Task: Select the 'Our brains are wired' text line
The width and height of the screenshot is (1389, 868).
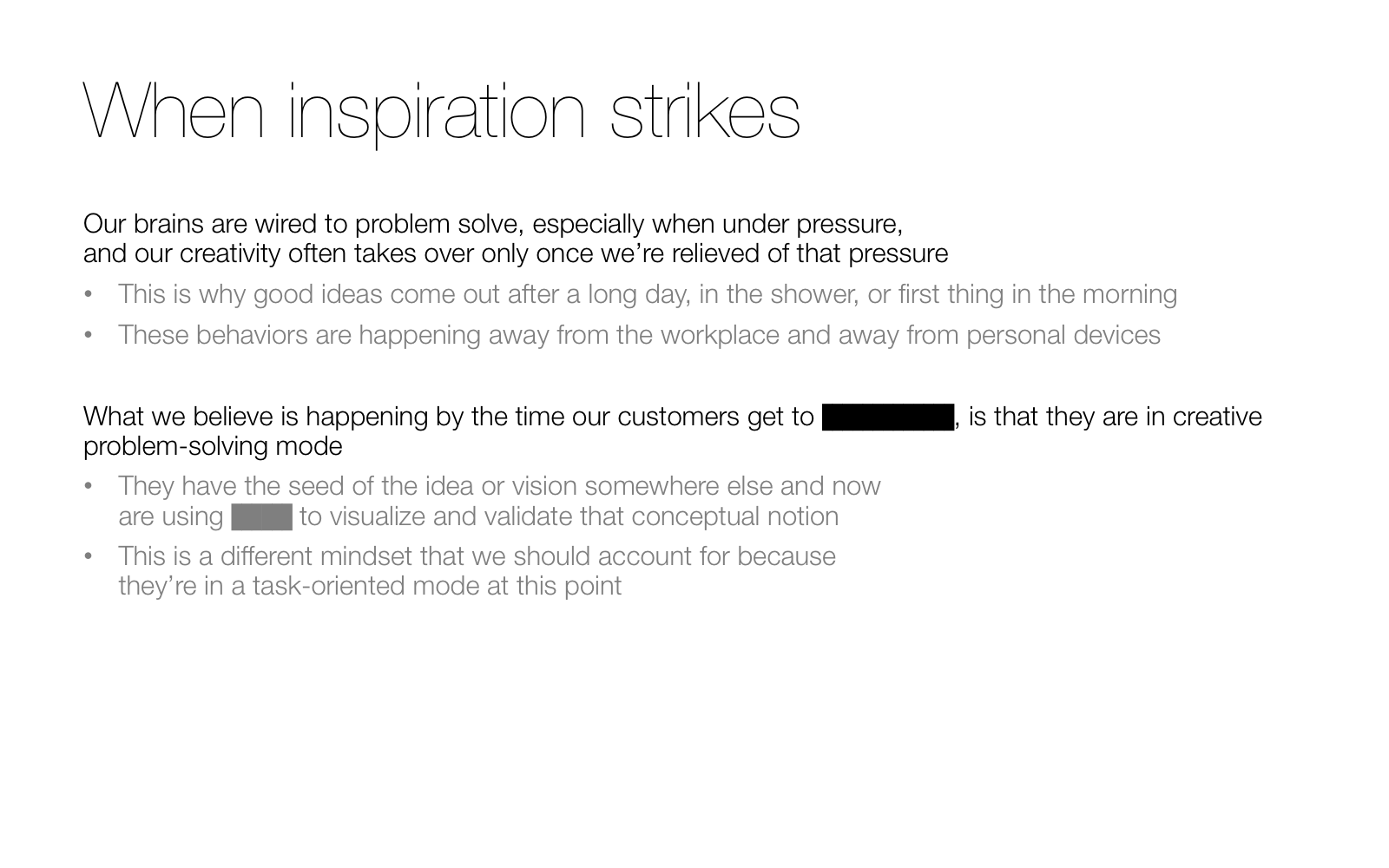Action: pyautogui.click(x=493, y=224)
